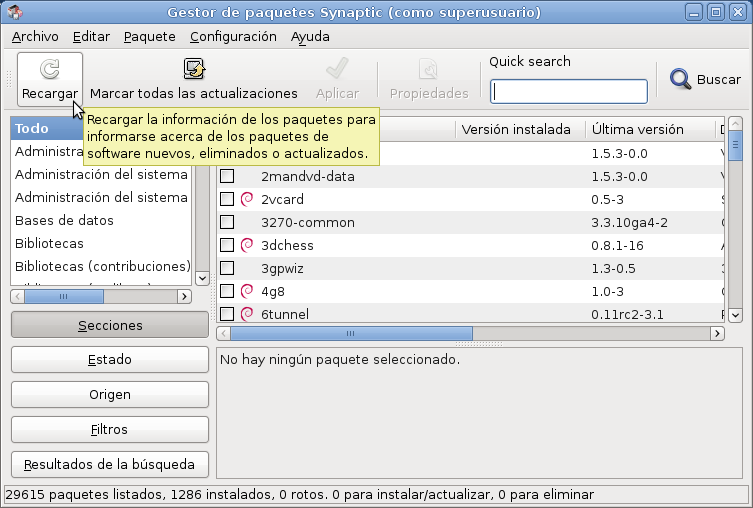The height and width of the screenshot is (508, 753).
Task: Click Debian swirl icon next to 4g8
Action: 247,291
